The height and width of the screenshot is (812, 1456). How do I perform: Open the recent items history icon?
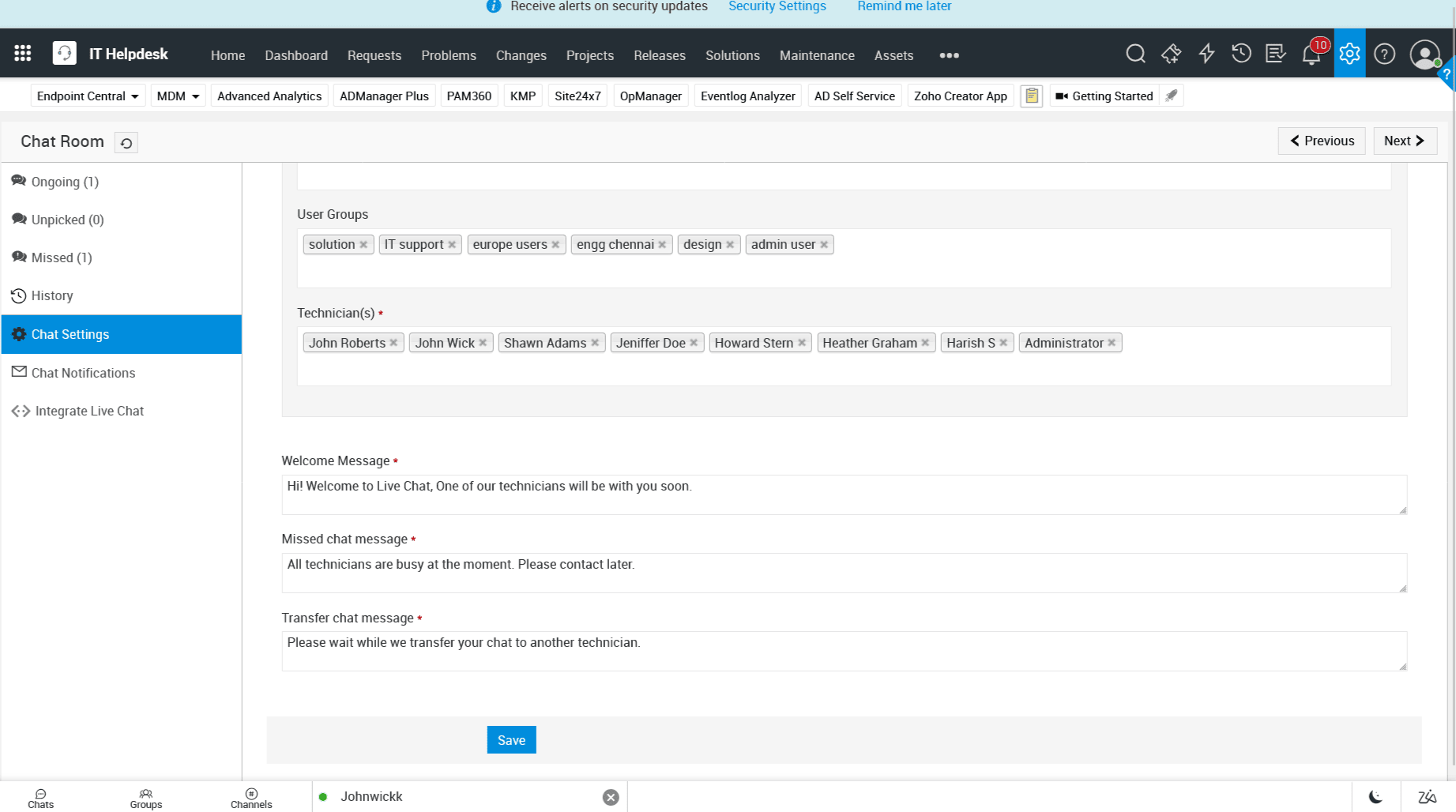pyautogui.click(x=1241, y=54)
